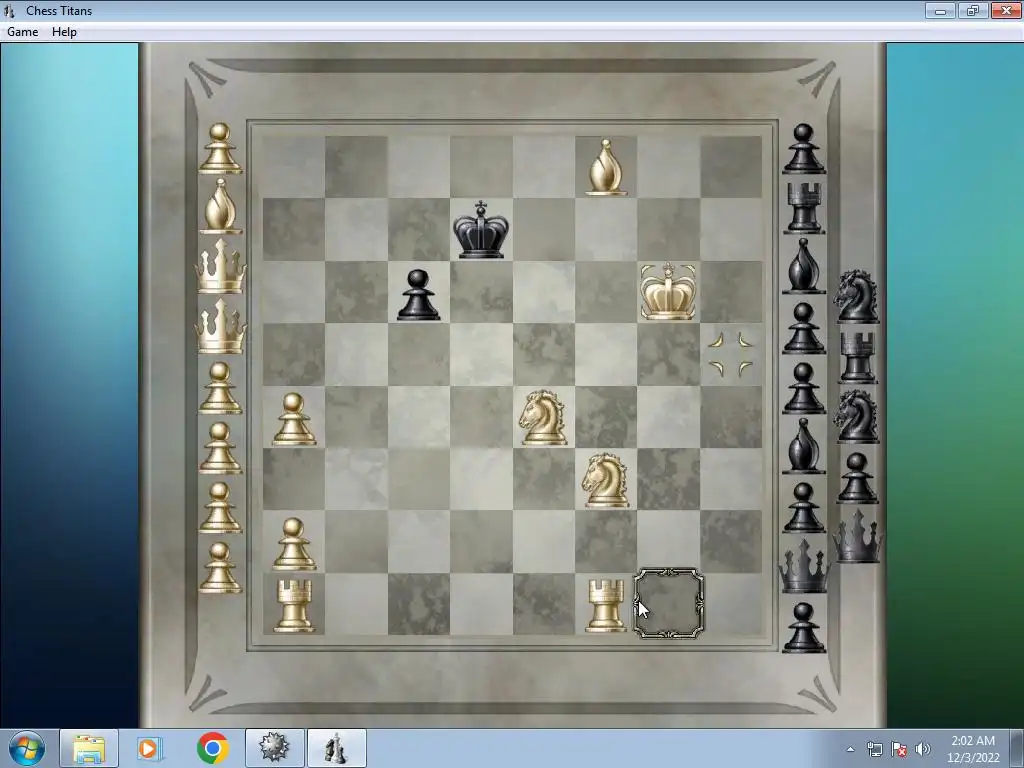Click the Chess Titans title bar icon
The width and height of the screenshot is (1024, 768).
click(9, 10)
